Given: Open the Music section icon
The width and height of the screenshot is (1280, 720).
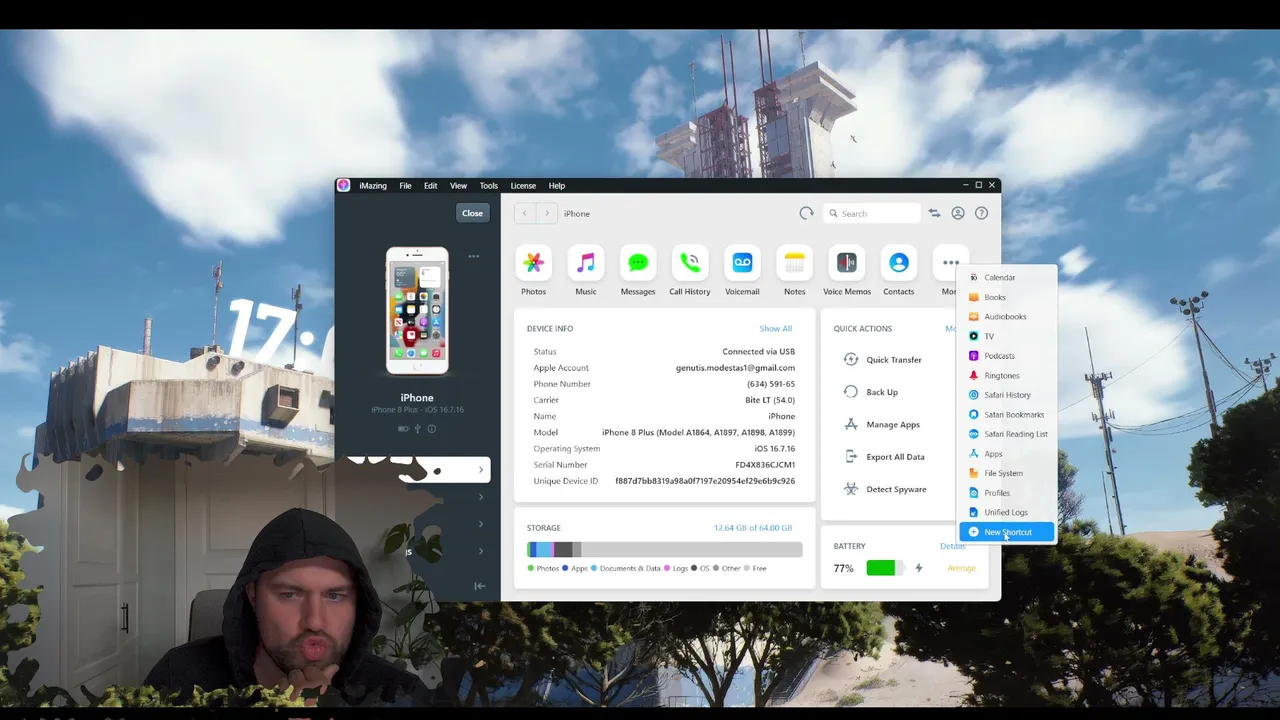Looking at the screenshot, I should click(586, 263).
